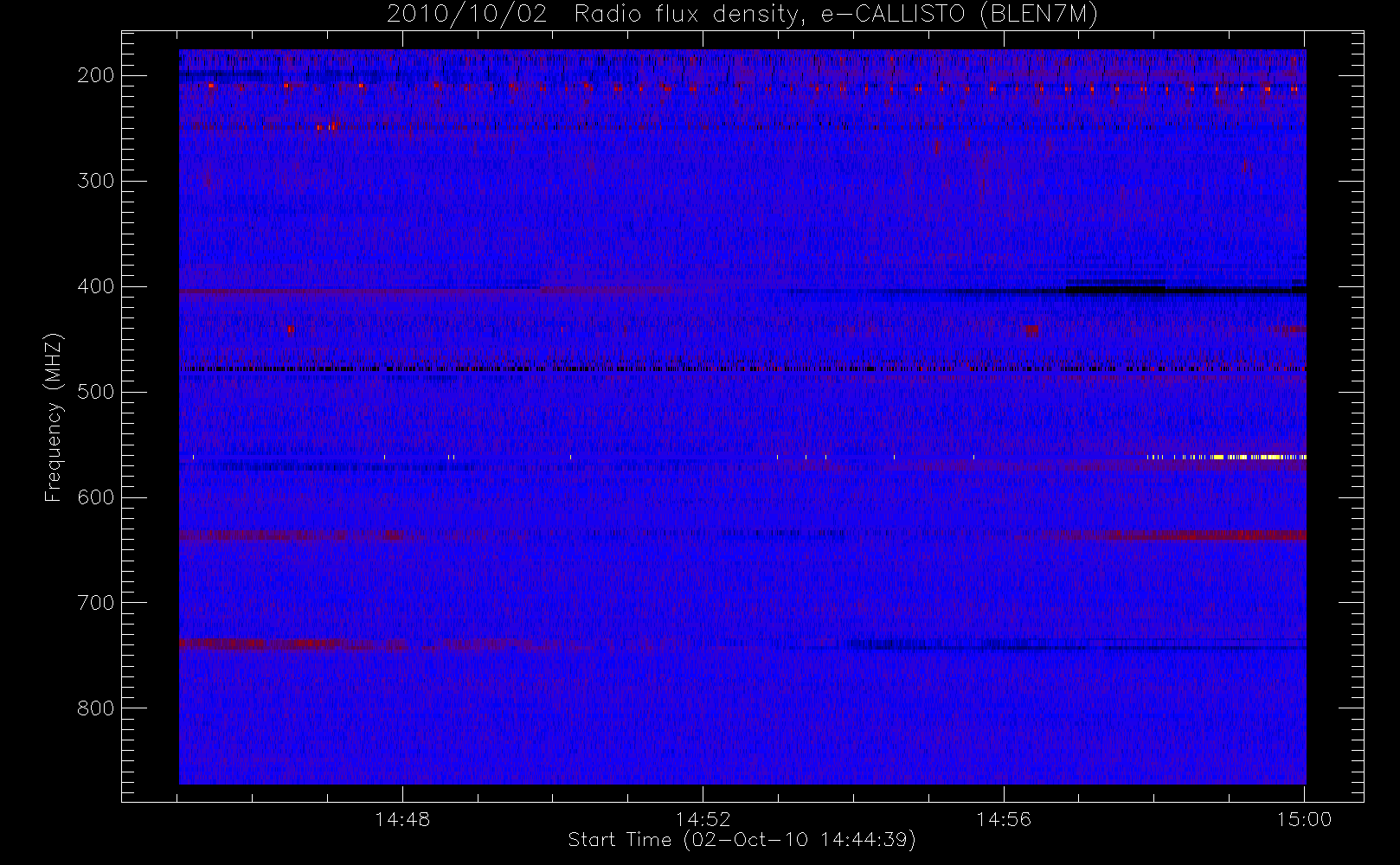
Task: Click the 500 frequency tick label
Action: [x=96, y=392]
